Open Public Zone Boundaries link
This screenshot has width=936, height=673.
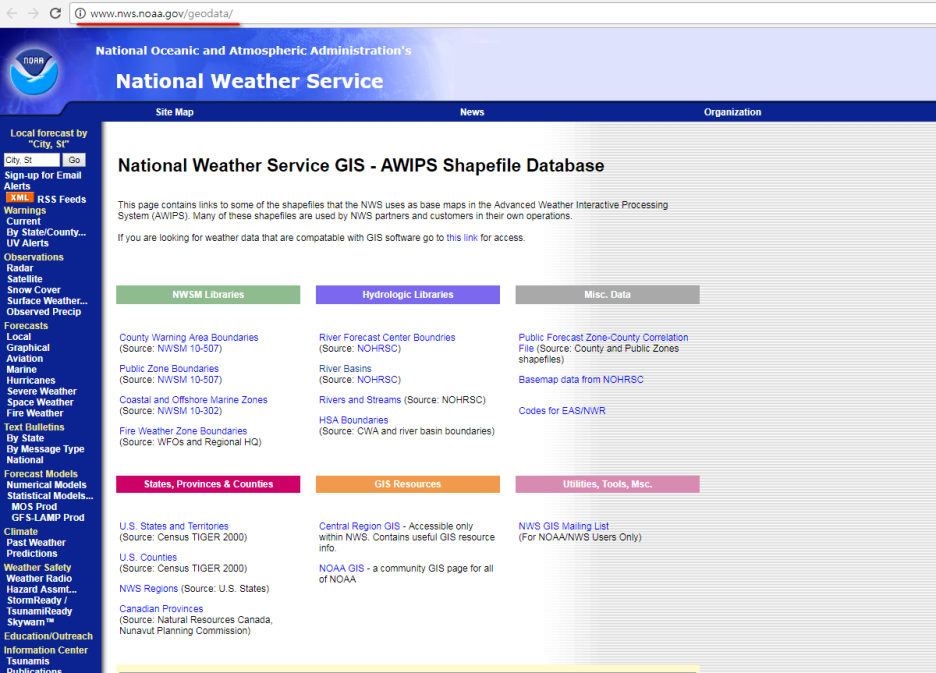[x=169, y=368]
